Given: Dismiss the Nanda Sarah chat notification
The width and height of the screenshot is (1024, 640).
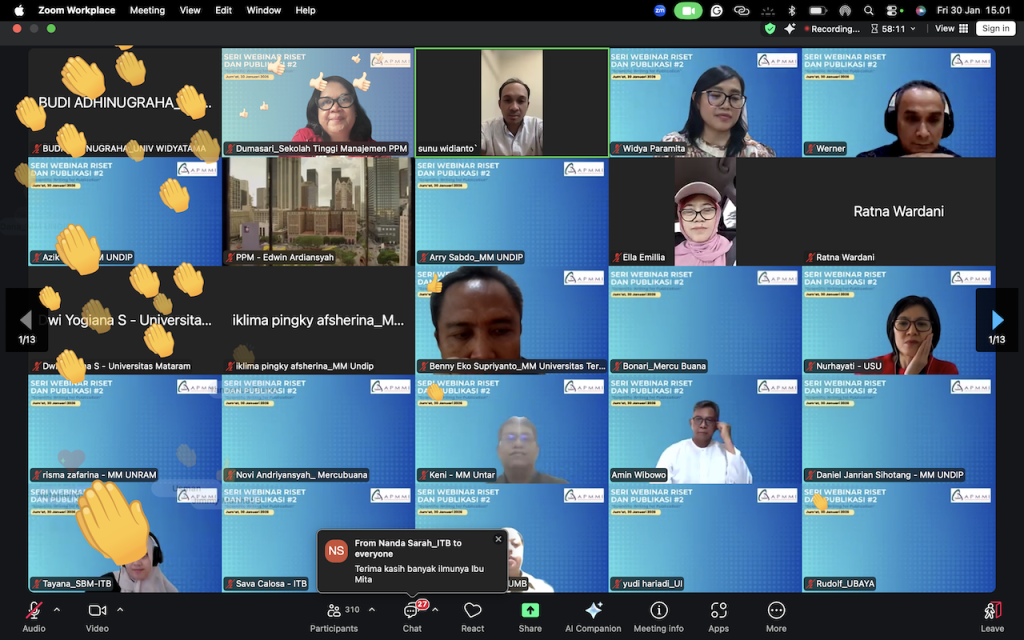Looking at the screenshot, I should [498, 540].
